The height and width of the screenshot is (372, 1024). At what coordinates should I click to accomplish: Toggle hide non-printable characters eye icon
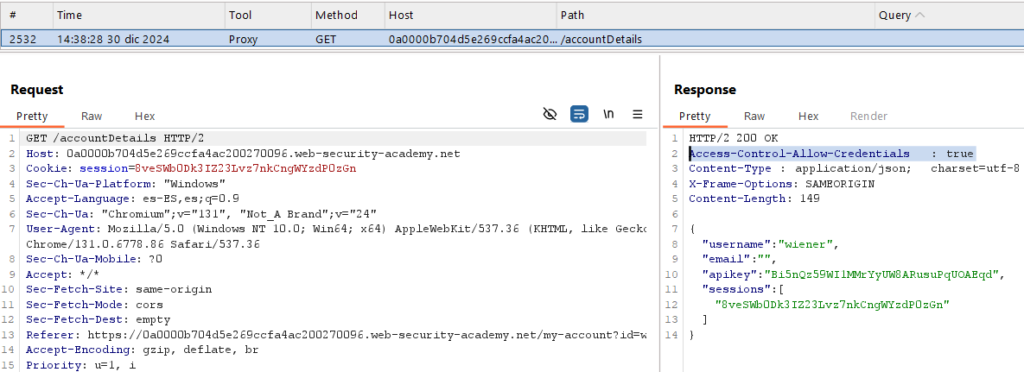[x=550, y=115]
